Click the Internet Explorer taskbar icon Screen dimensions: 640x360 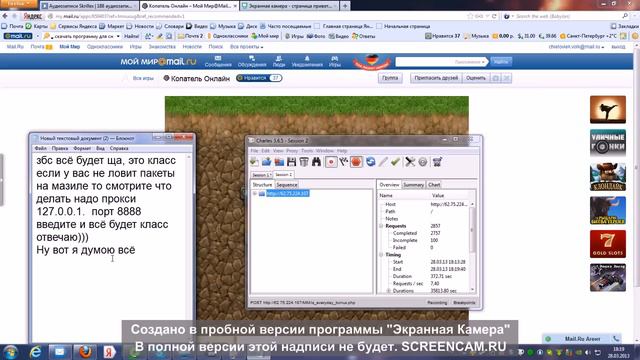[x=36, y=352]
